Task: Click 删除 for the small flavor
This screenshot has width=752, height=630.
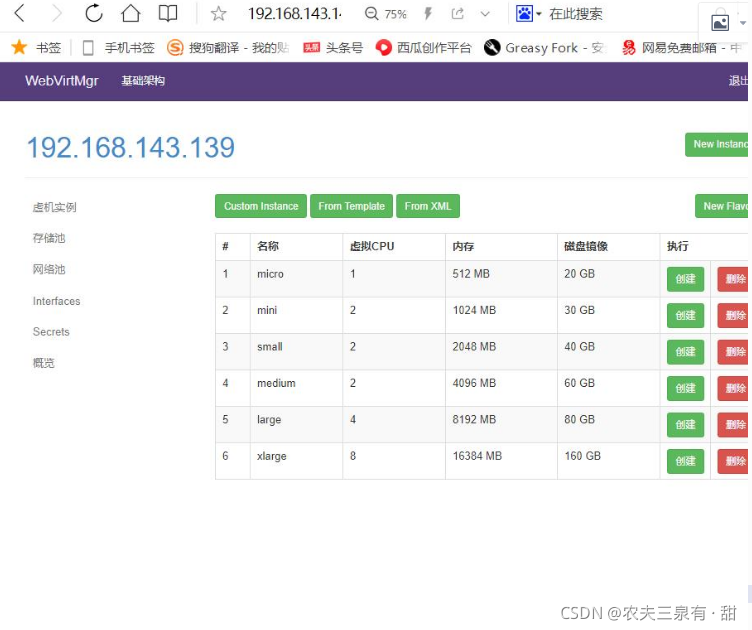Action: click(733, 352)
